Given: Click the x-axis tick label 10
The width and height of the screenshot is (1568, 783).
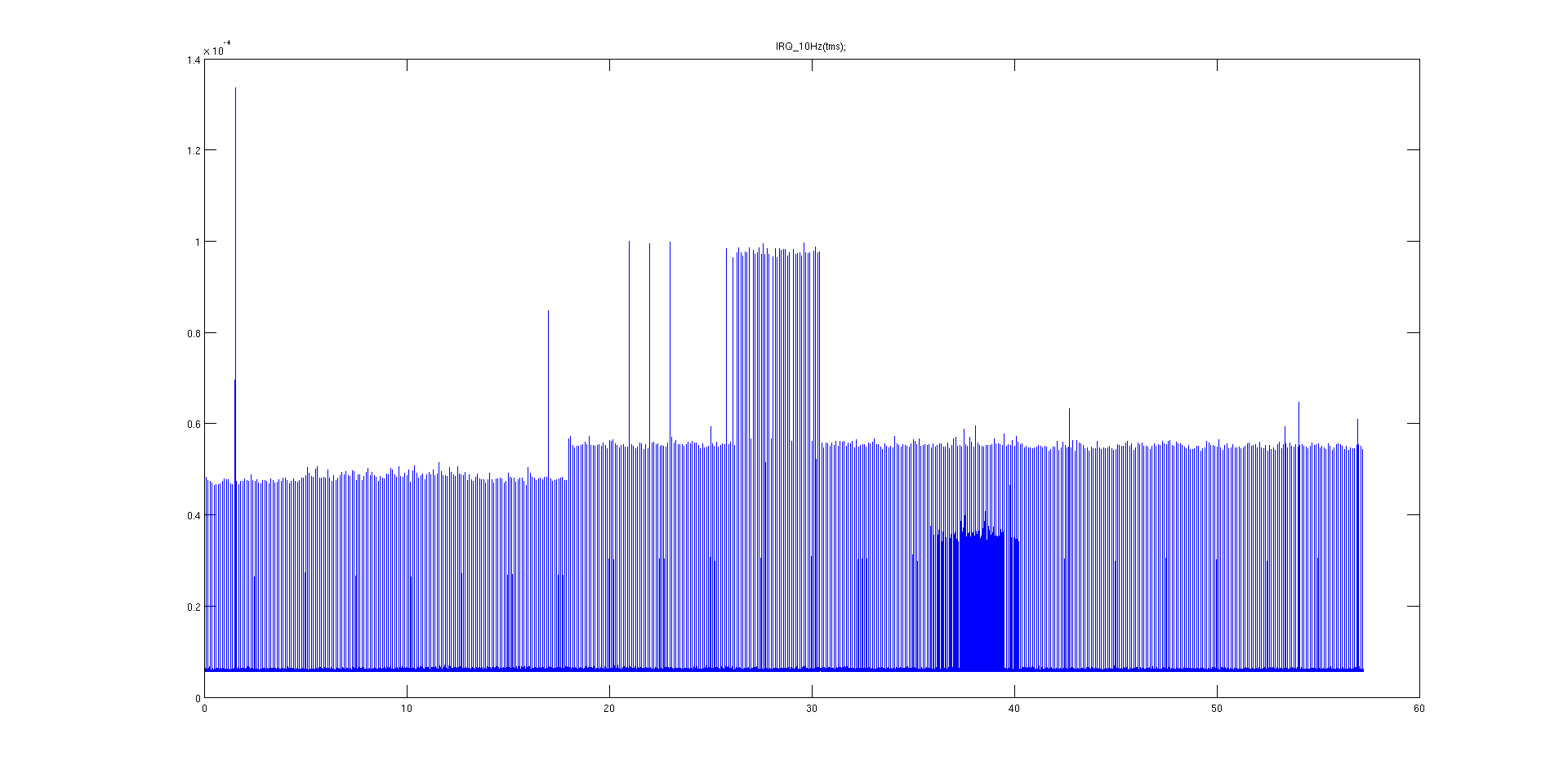Looking at the screenshot, I should click(x=407, y=709).
